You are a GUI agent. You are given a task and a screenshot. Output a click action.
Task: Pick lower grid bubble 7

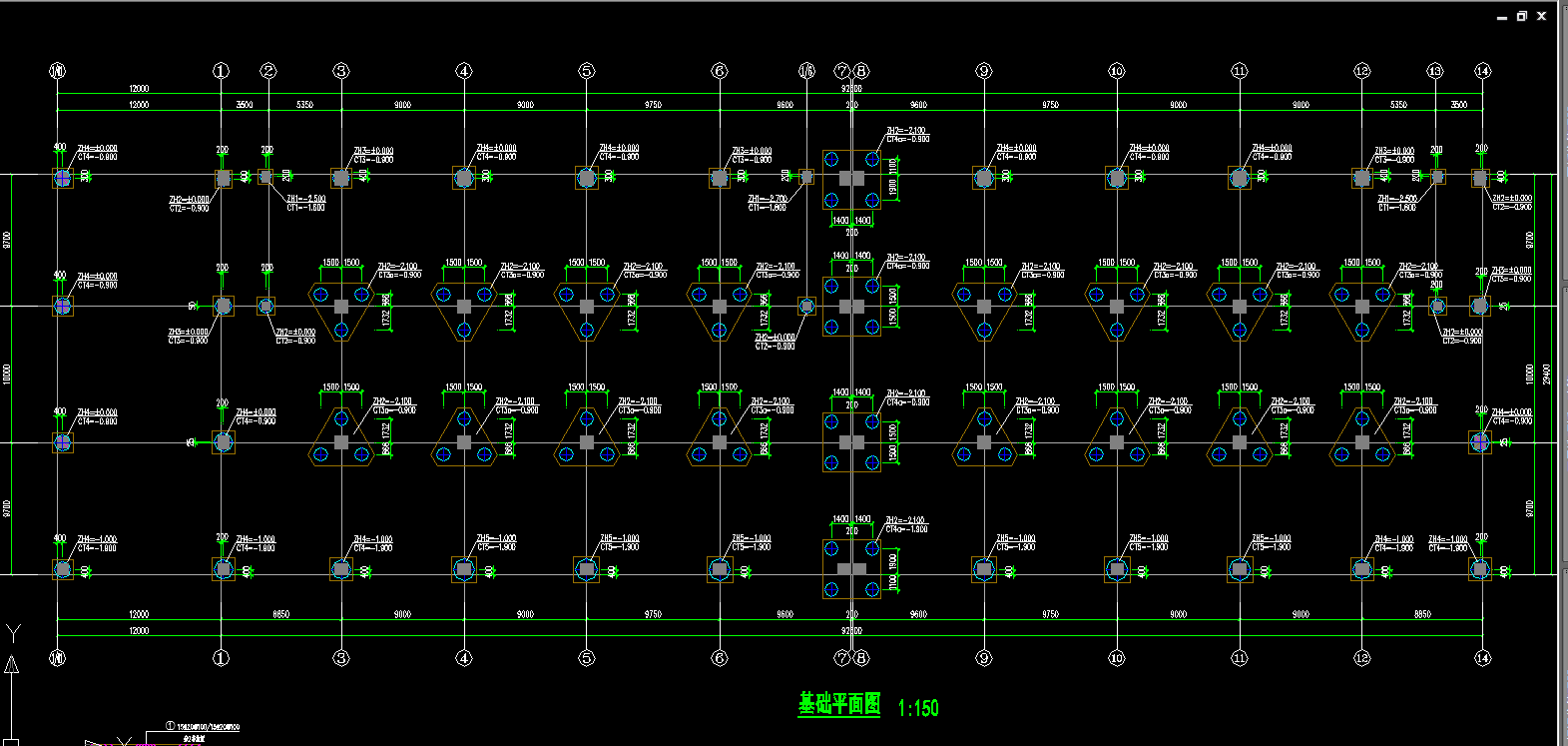point(842,658)
